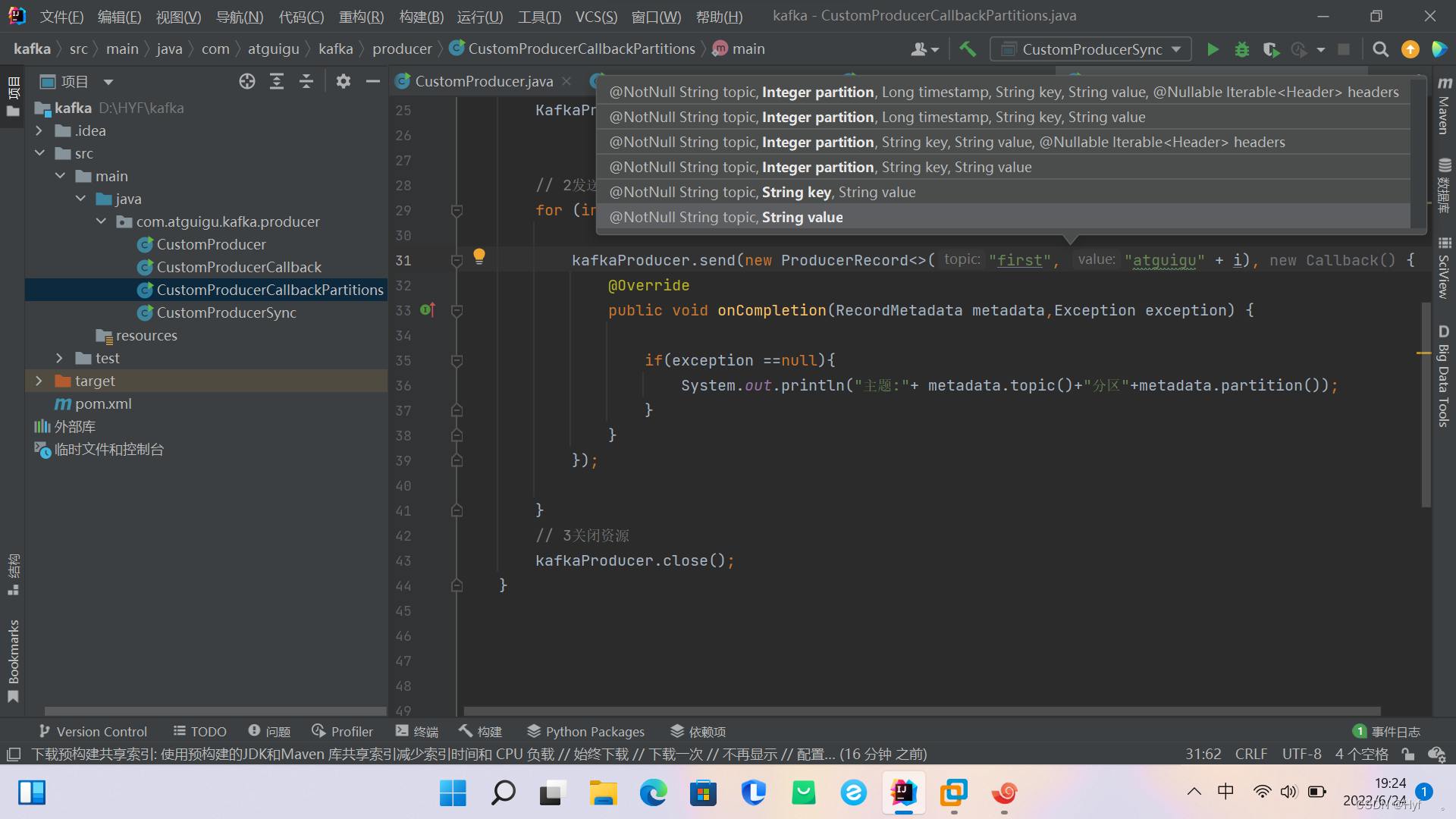
Task: Open the CustomProducerSync run configuration dropdown
Action: click(x=1091, y=49)
